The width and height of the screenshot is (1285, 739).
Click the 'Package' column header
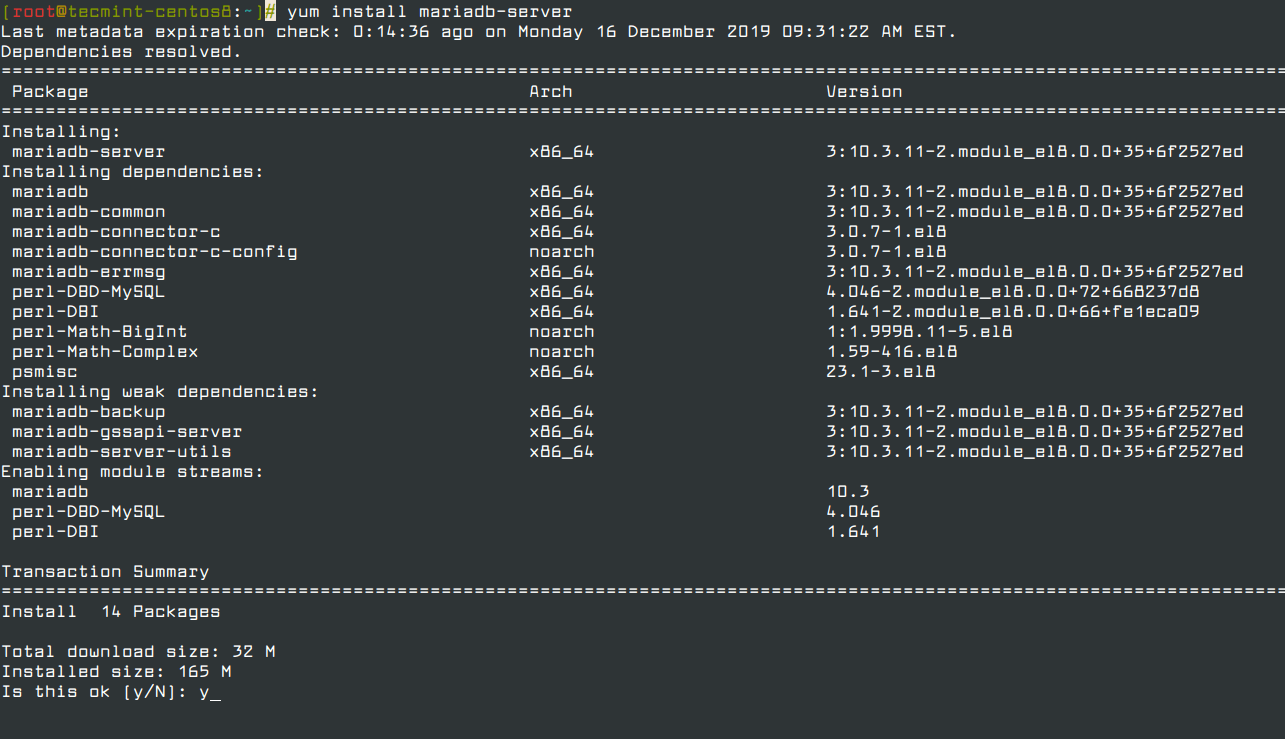pyautogui.click(x=50, y=92)
